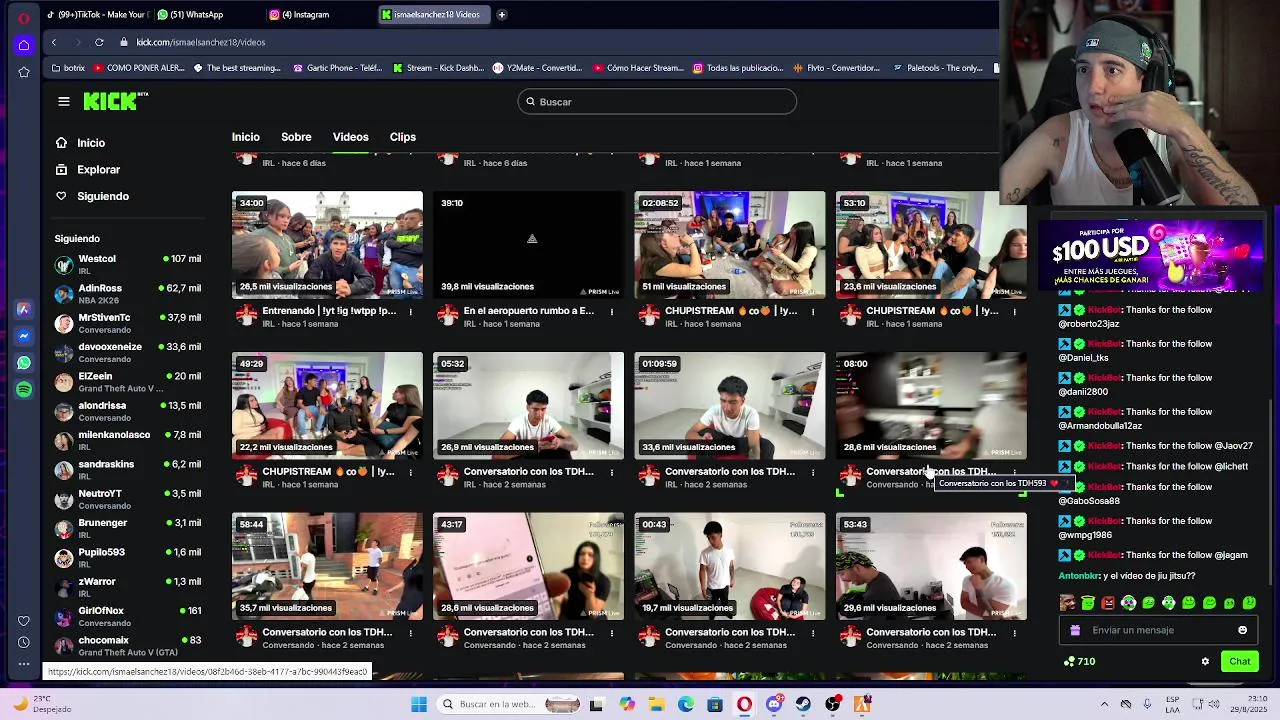This screenshot has height=720, width=1280.
Task: Open Y2Mate bookmark
Action: click(537, 68)
